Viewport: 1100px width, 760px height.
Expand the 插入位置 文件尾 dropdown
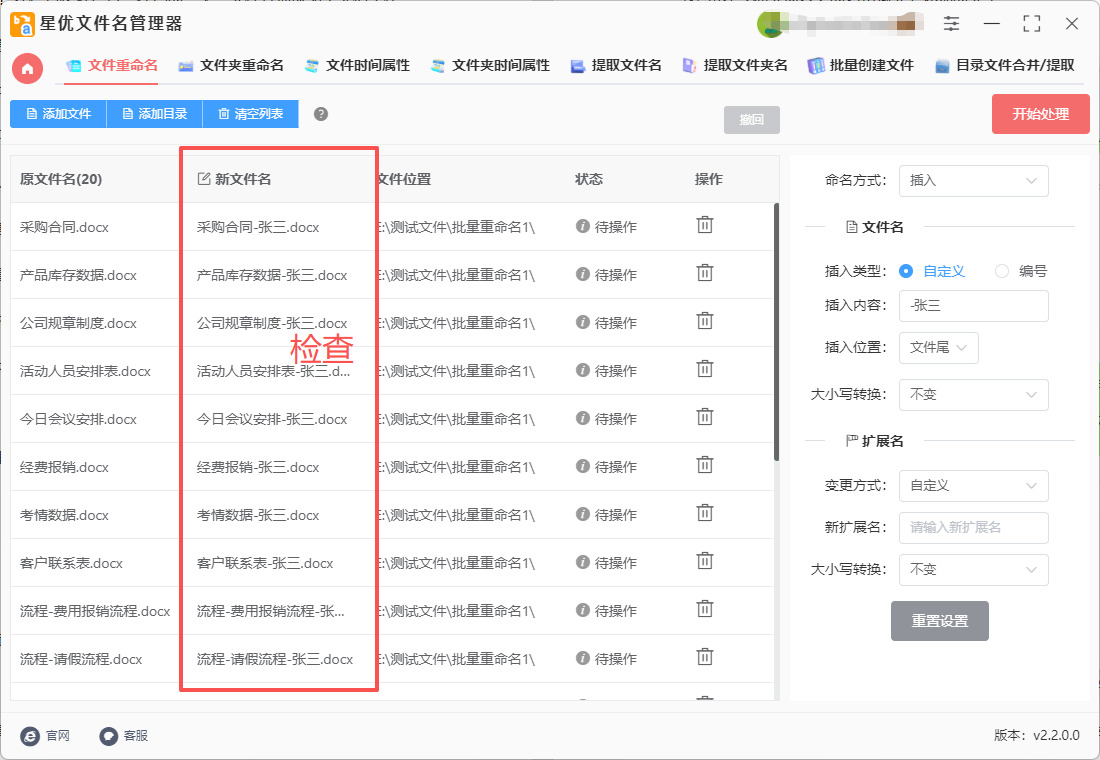(938, 348)
